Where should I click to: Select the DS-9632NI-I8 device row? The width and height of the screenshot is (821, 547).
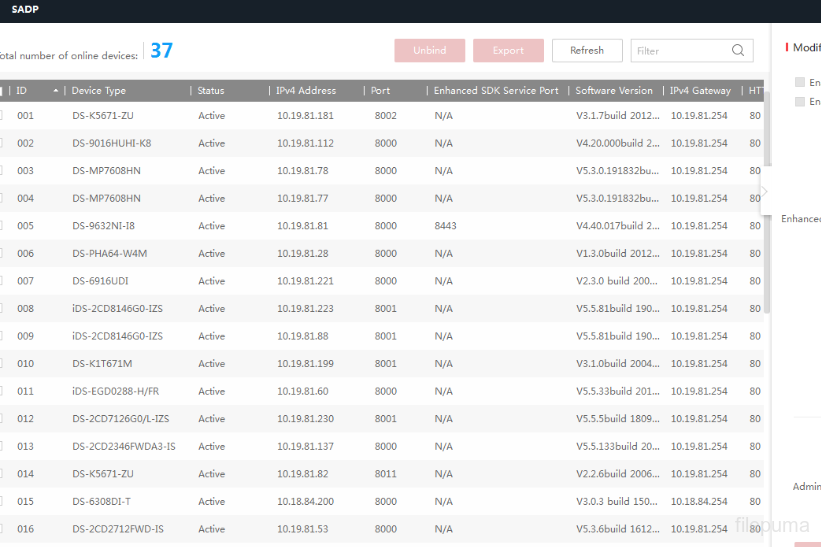[103, 226]
